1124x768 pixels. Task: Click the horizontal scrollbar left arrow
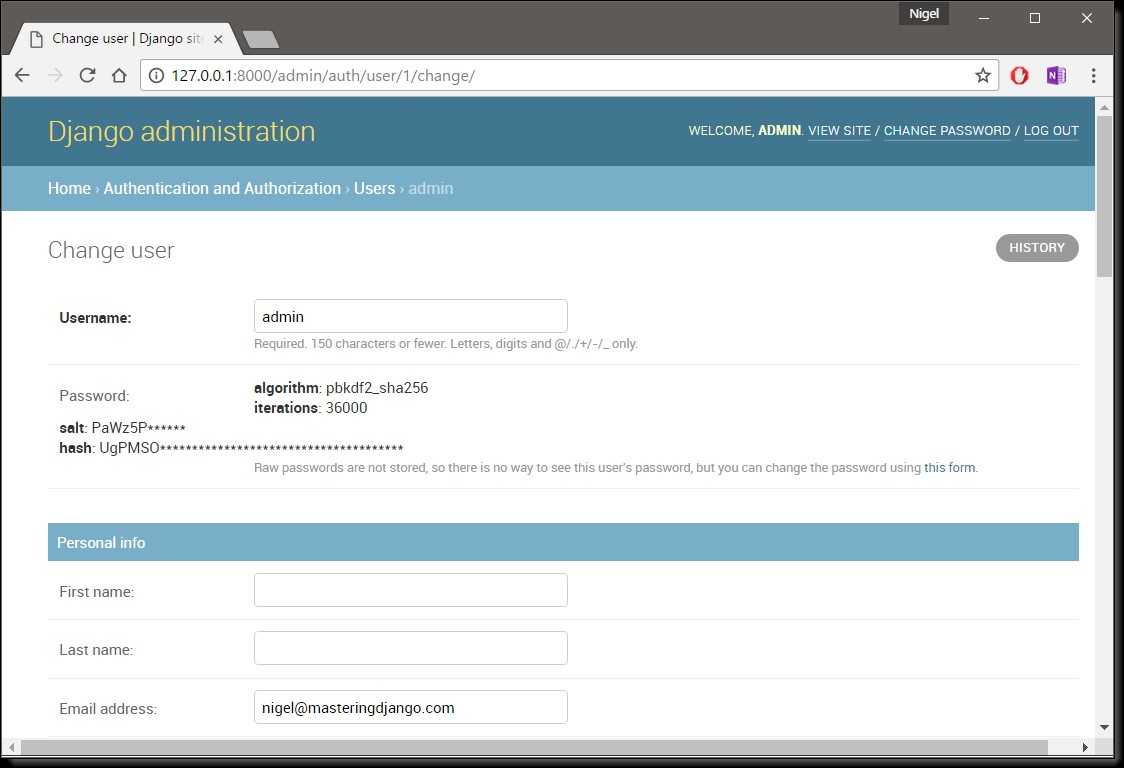pos(11,747)
